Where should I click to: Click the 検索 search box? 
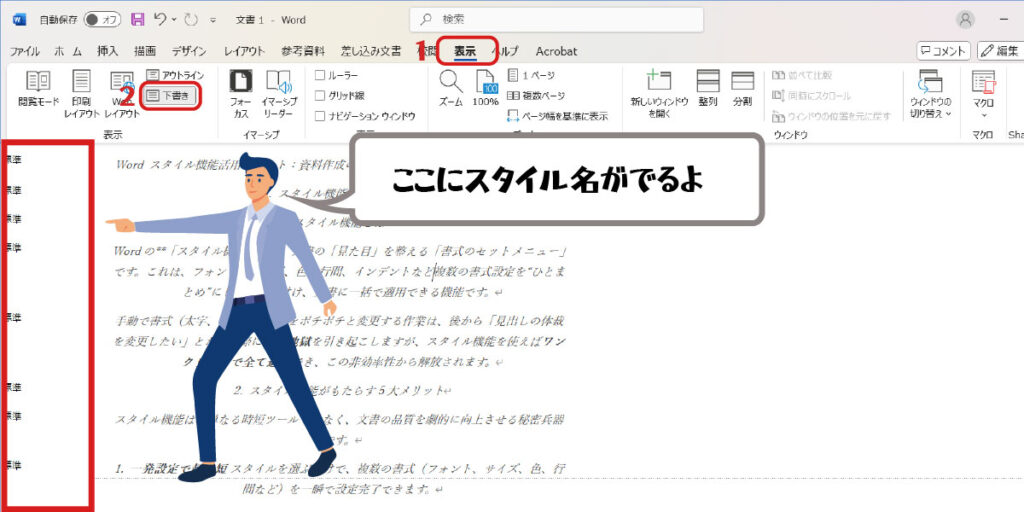556,19
